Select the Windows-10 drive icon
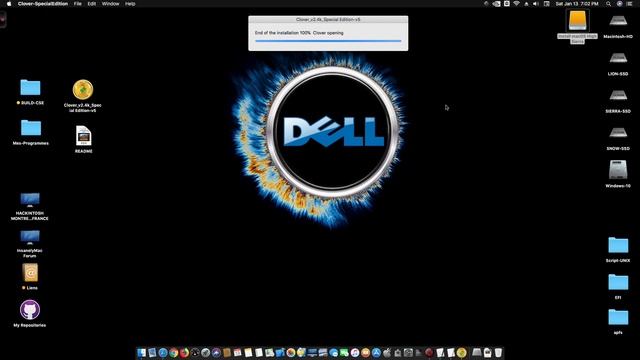This screenshot has width=640, height=360. 618,169
